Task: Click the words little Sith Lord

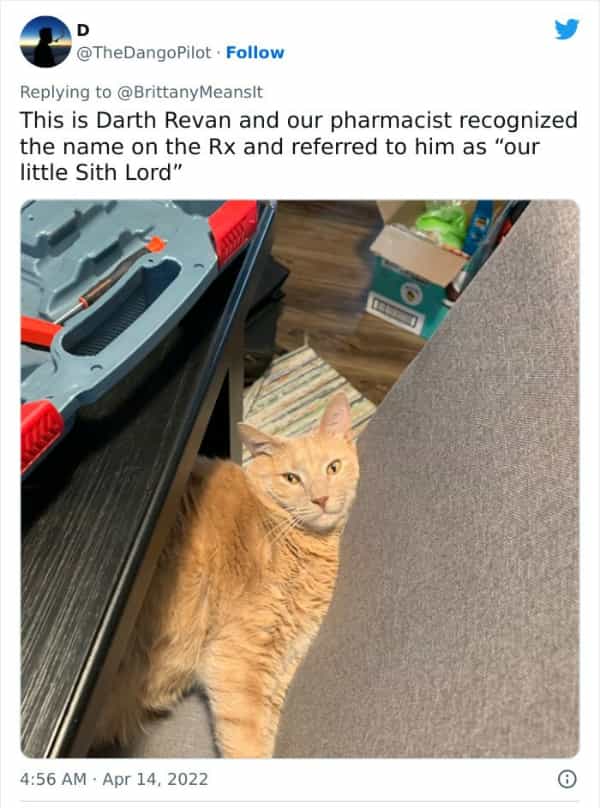Action: (95, 173)
